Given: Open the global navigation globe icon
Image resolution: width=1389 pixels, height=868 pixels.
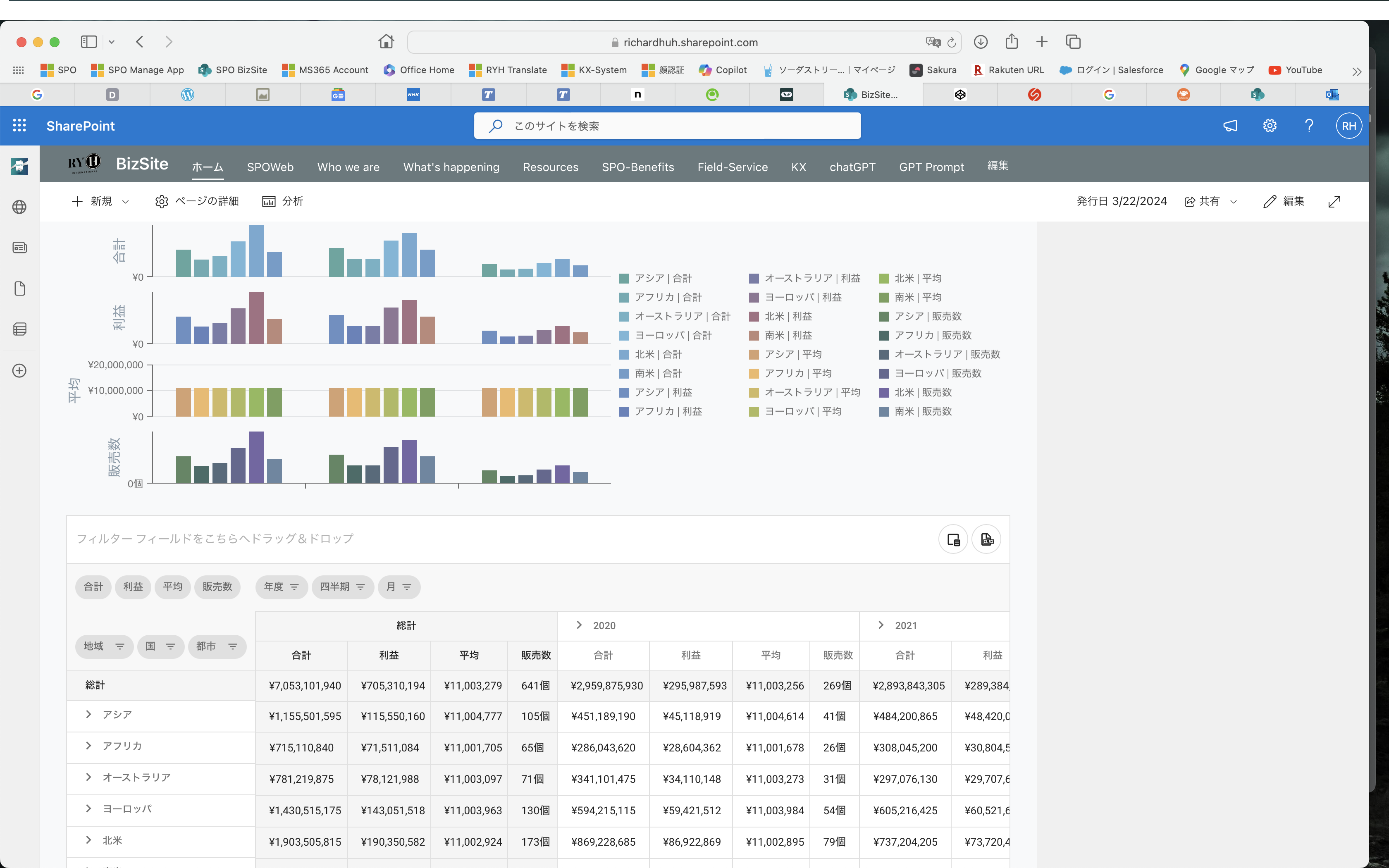Looking at the screenshot, I should (19, 207).
